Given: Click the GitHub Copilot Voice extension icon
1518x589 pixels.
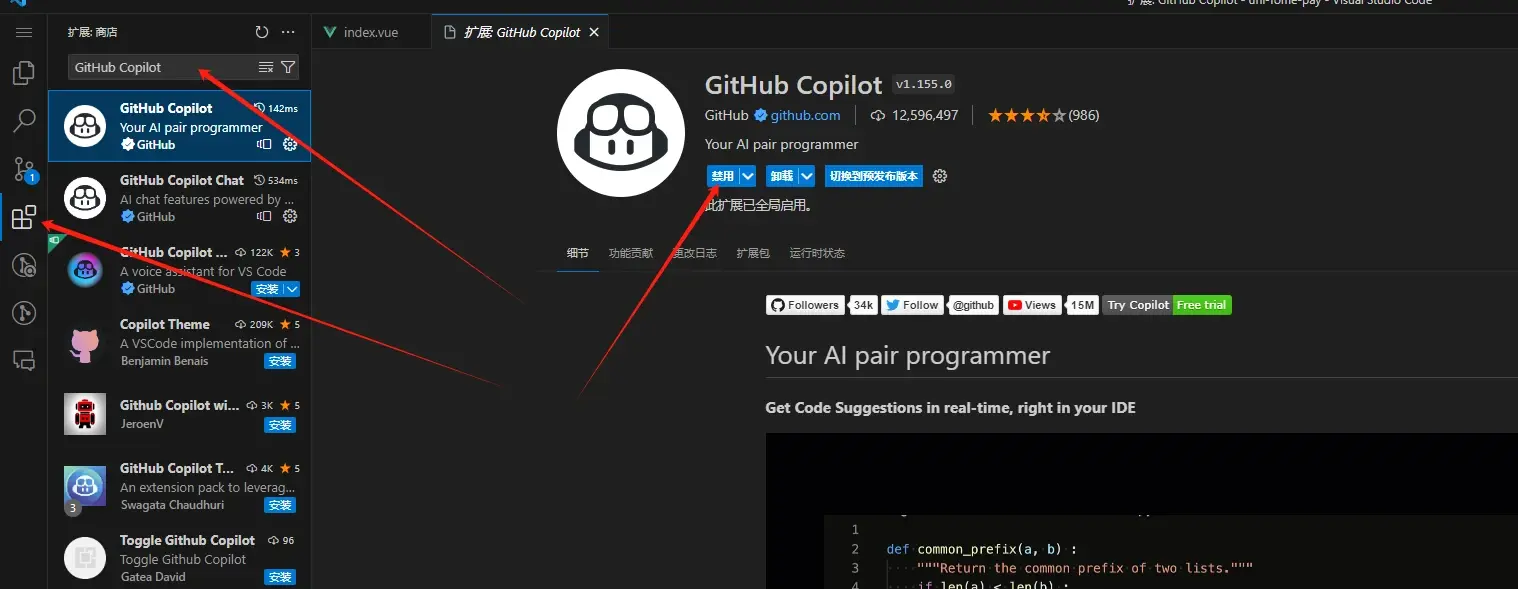Looking at the screenshot, I should 85,270.
